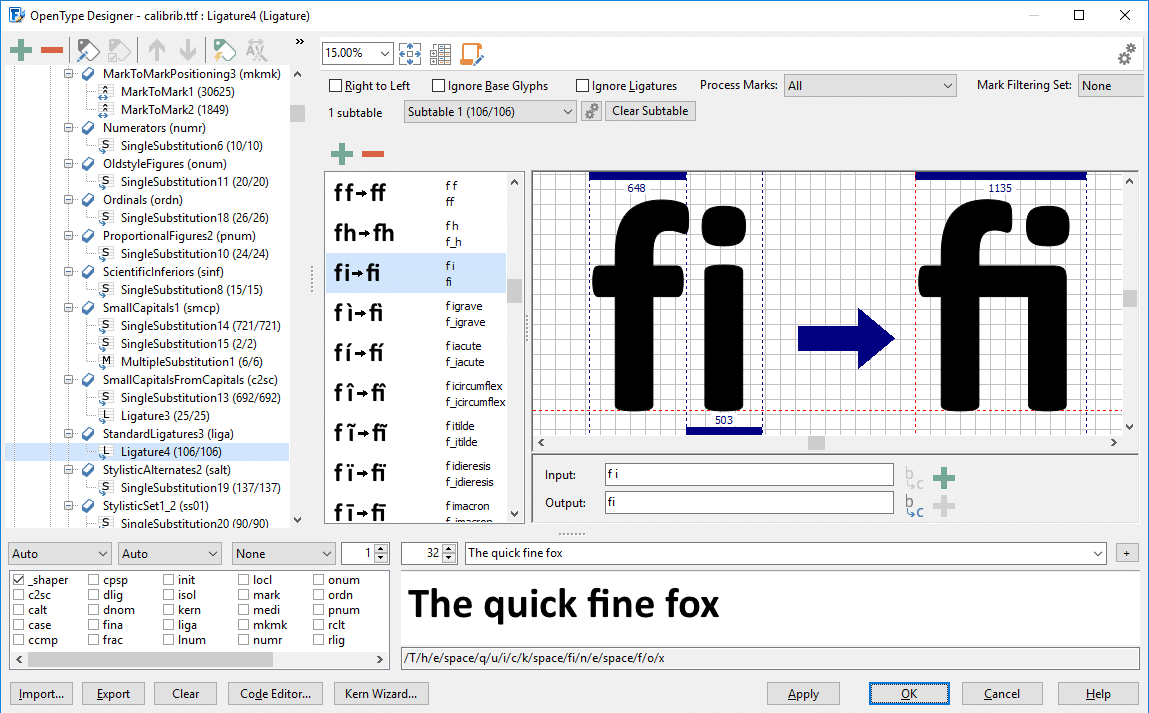Open the Subtable 1 (106/106) dropdown
The width and height of the screenshot is (1149, 713).
(490, 110)
